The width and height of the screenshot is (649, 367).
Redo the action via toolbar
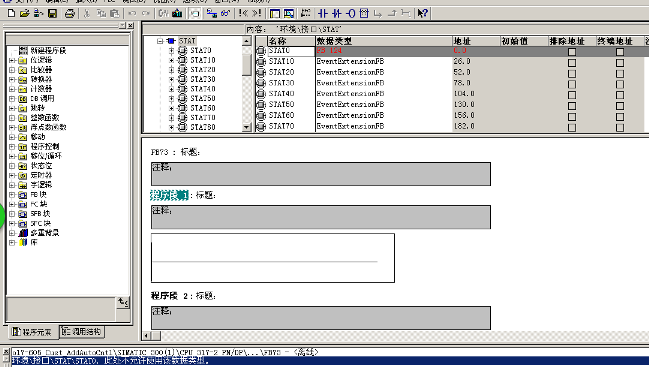pos(146,14)
